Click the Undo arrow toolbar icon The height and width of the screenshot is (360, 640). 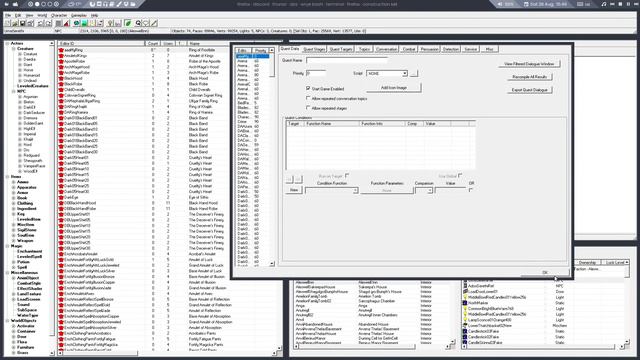coord(40,23)
